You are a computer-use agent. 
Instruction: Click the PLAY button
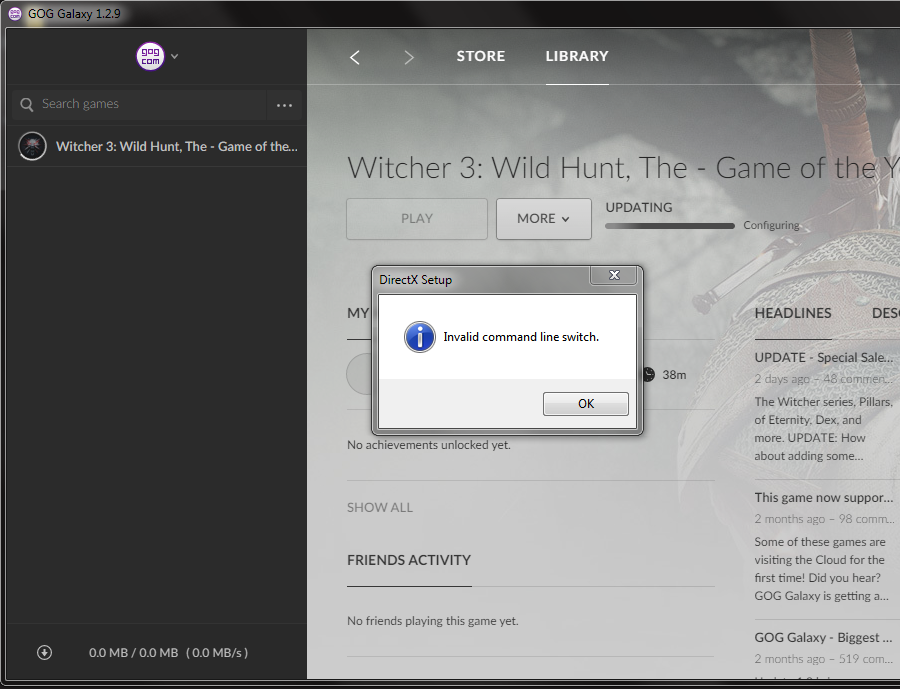pos(417,219)
